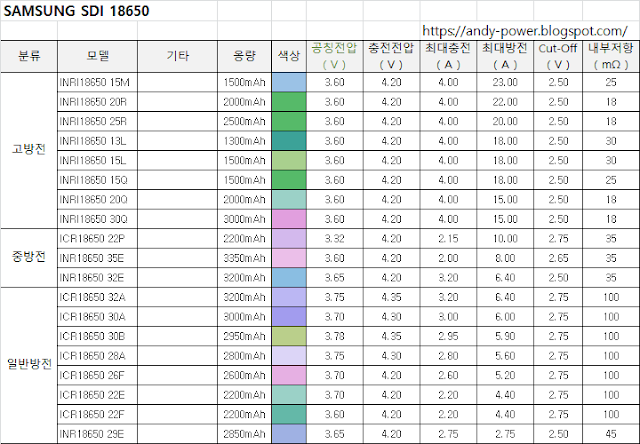Viewport: 640px width, 444px height.
Task: Click the 최대방전 (A) header
Action: (505, 56)
